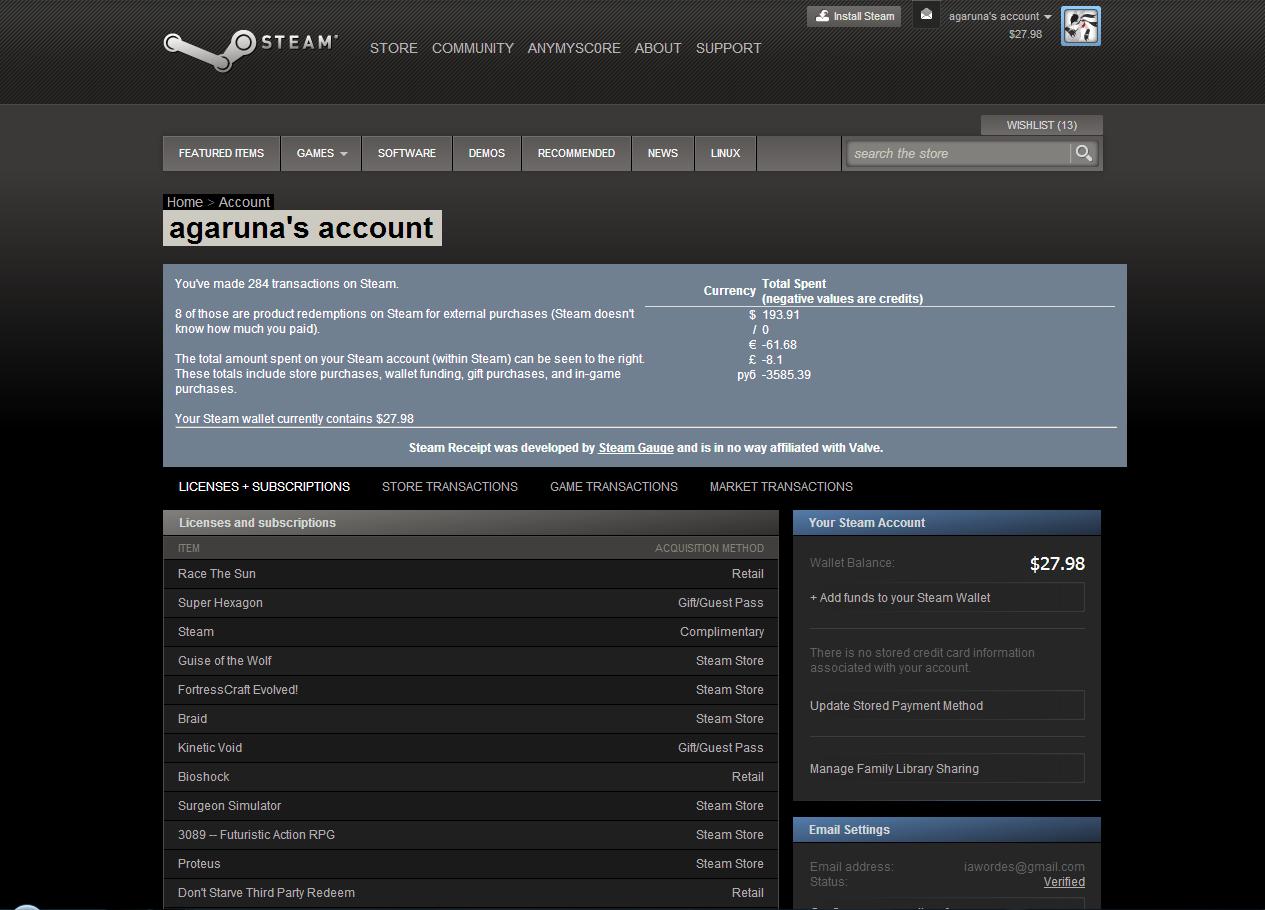This screenshot has height=910, width=1265.
Task: Click the wallet balance under account name
Action: click(x=1025, y=34)
